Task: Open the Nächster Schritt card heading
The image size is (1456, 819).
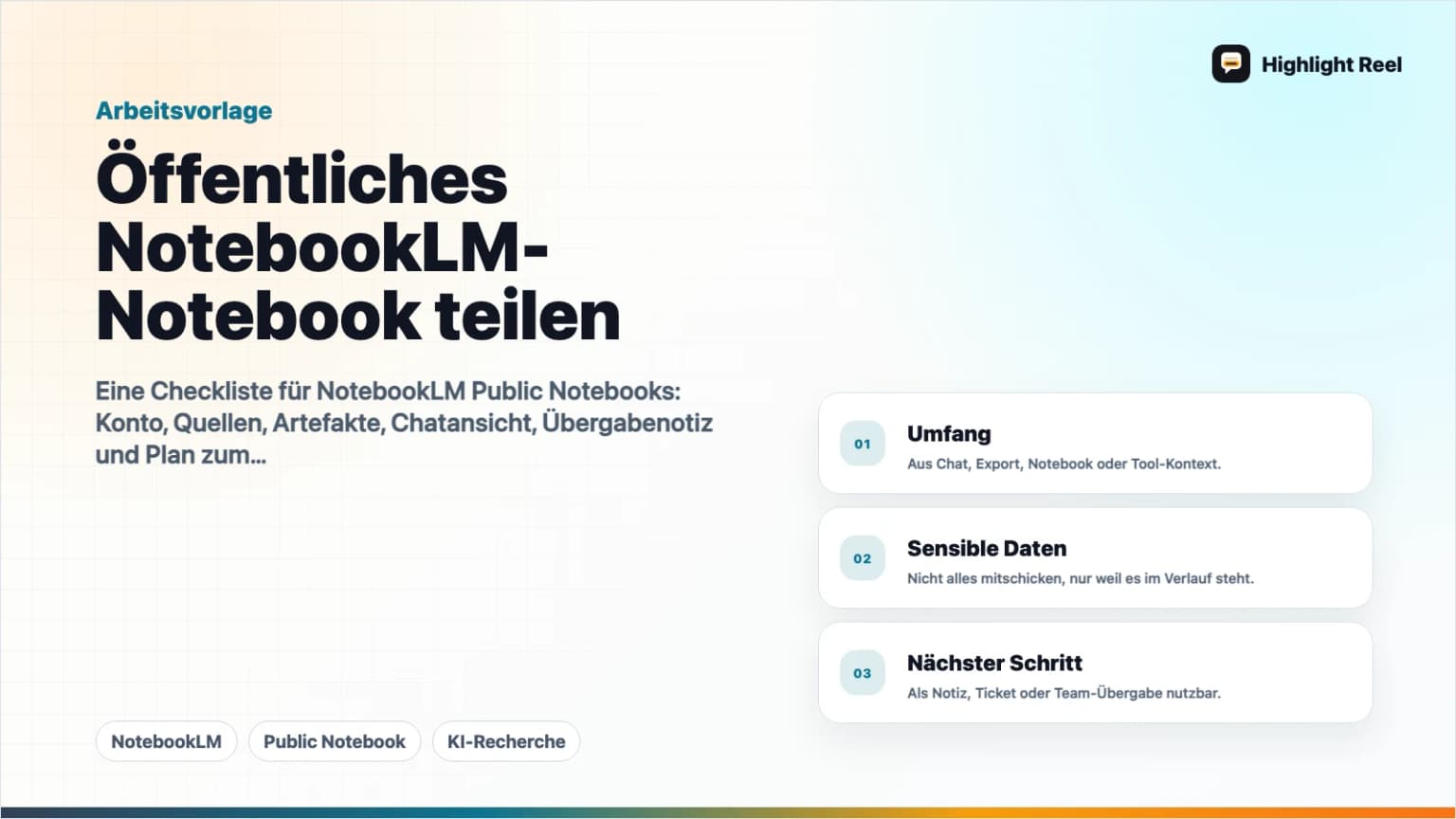Action: 994,664
